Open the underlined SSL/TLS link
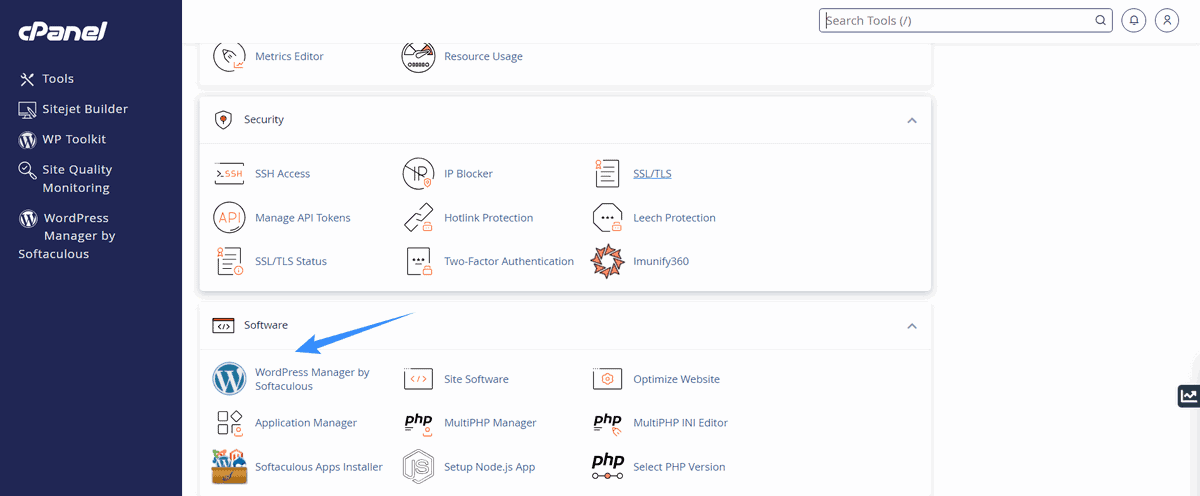Image resolution: width=1200 pixels, height=496 pixels. tap(652, 174)
